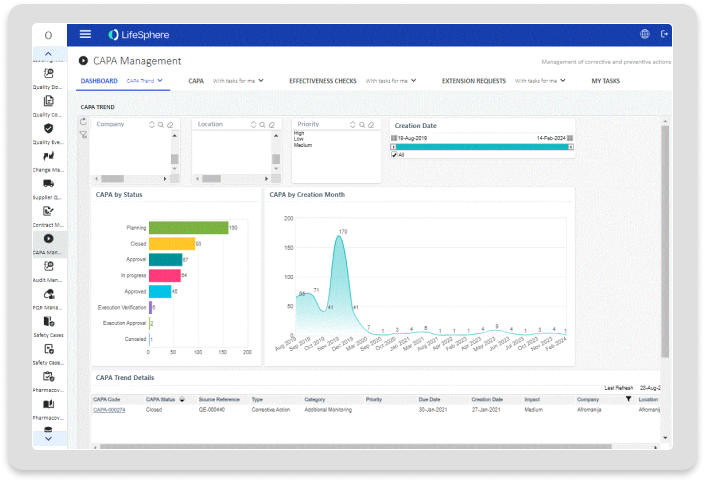This screenshot has height=482, width=705.
Task: Toggle the All checkbox under Creation Date
Action: [394, 155]
